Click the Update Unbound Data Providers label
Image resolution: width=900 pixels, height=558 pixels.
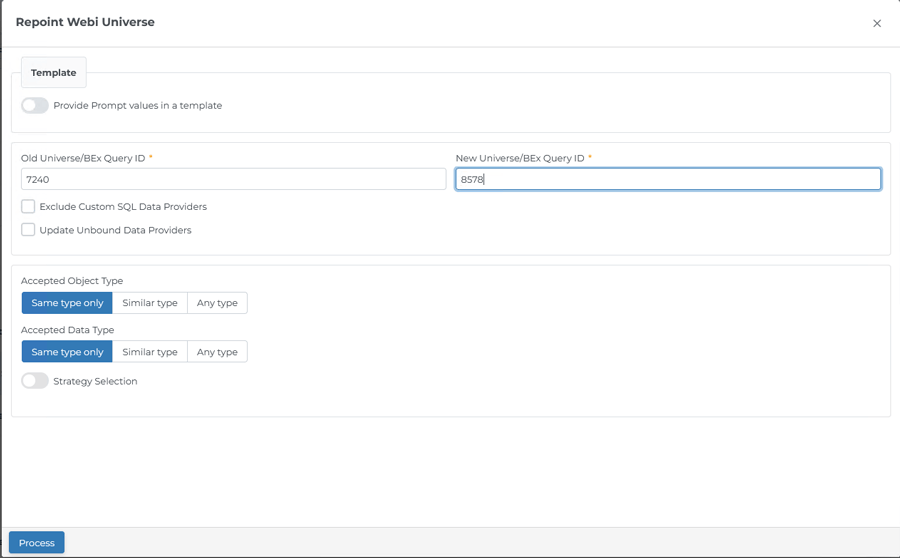[115, 230]
